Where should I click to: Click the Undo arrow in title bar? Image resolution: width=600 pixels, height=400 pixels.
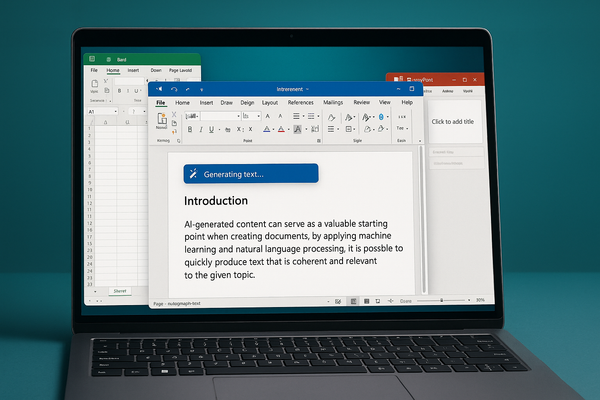pos(174,89)
